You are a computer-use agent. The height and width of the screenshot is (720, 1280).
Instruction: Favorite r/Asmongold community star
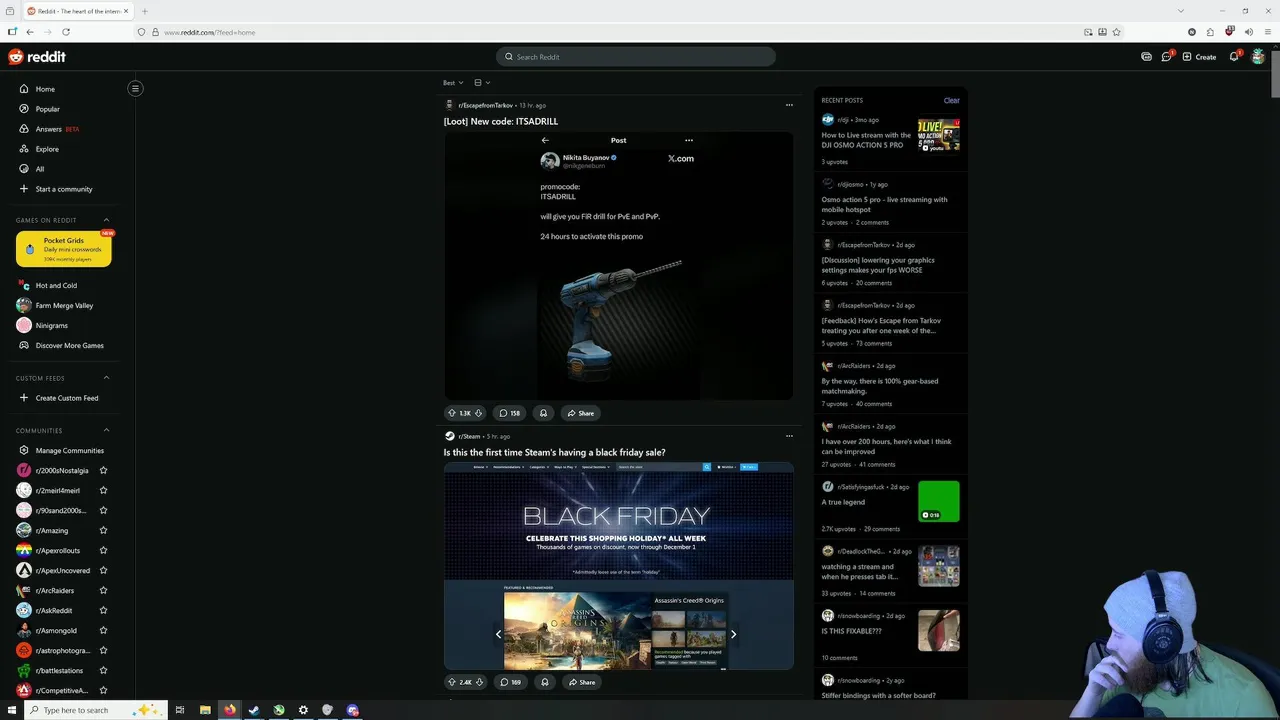[x=103, y=630]
